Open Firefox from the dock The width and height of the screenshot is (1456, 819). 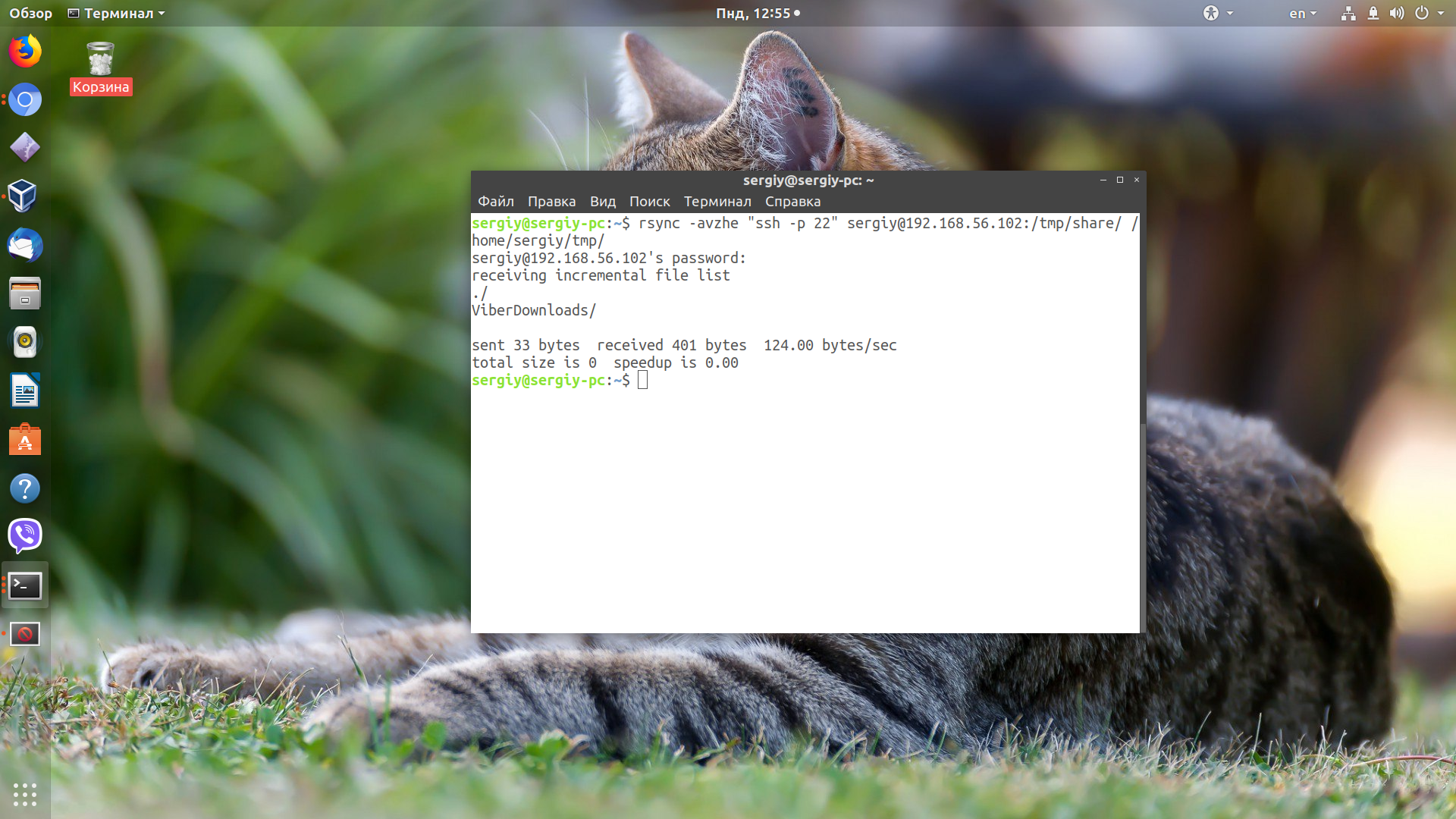click(25, 52)
